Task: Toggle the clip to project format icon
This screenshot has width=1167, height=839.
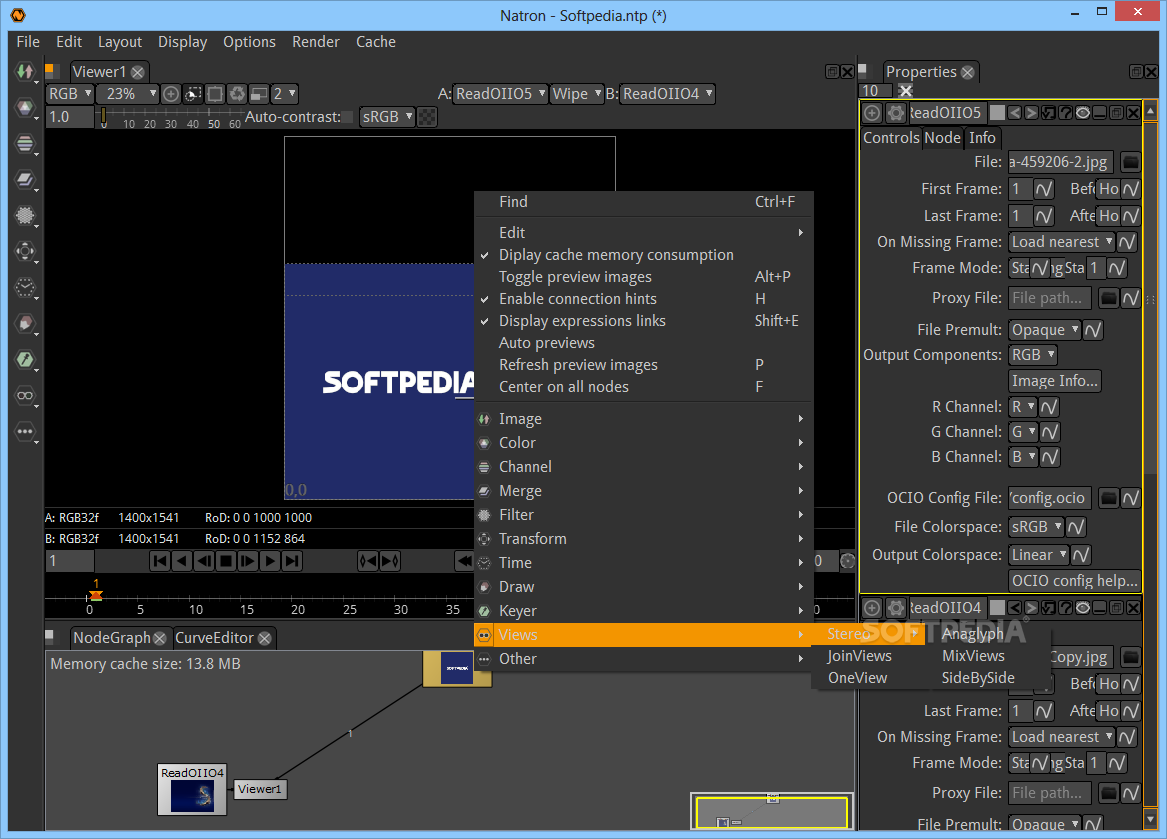Action: [193, 94]
